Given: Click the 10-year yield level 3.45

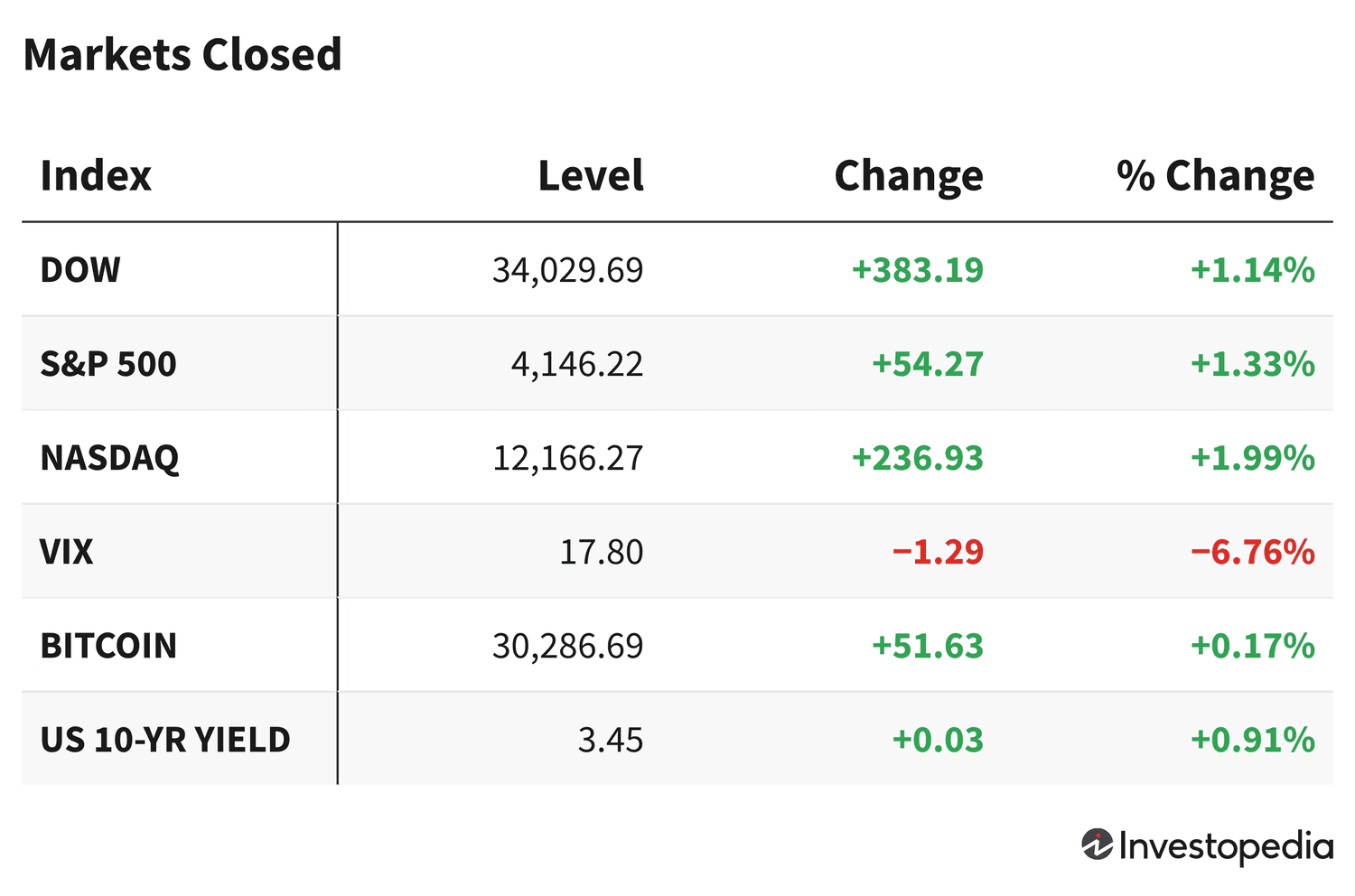Looking at the screenshot, I should (611, 740).
